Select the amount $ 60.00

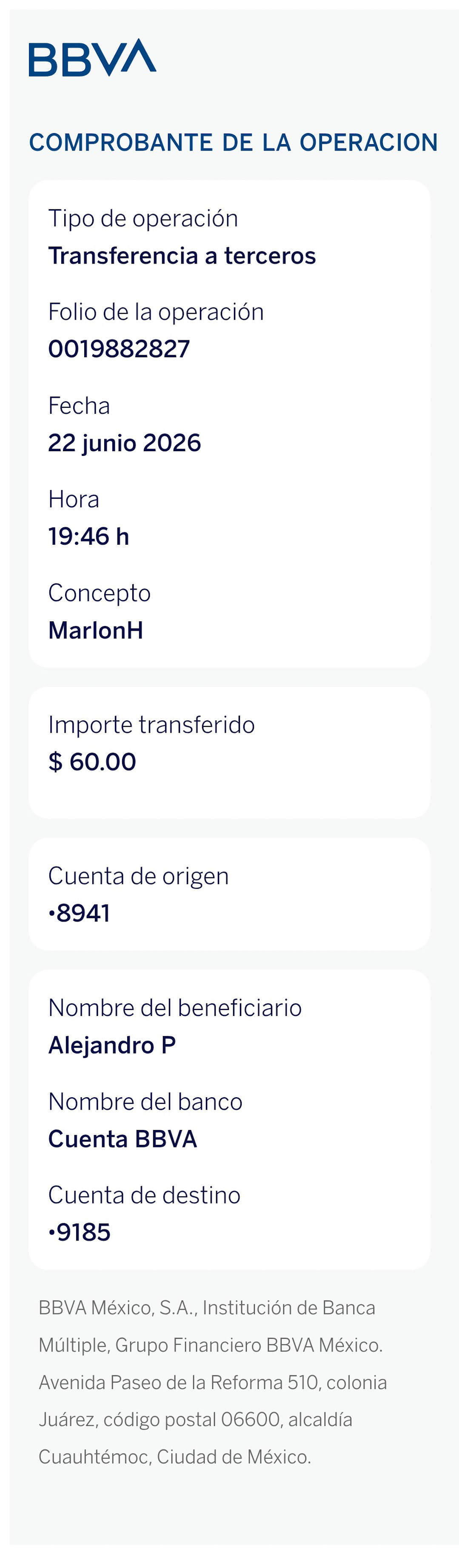click(92, 762)
